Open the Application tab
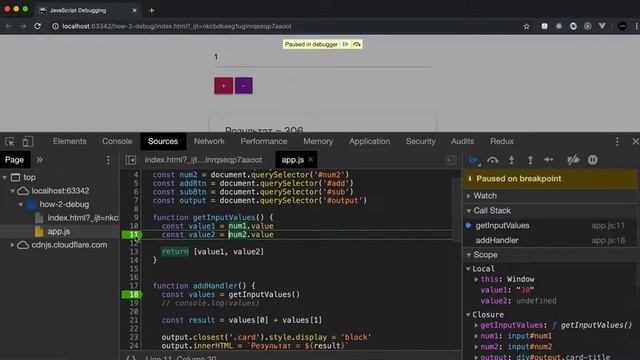The height and width of the screenshot is (360, 640). click(369, 141)
